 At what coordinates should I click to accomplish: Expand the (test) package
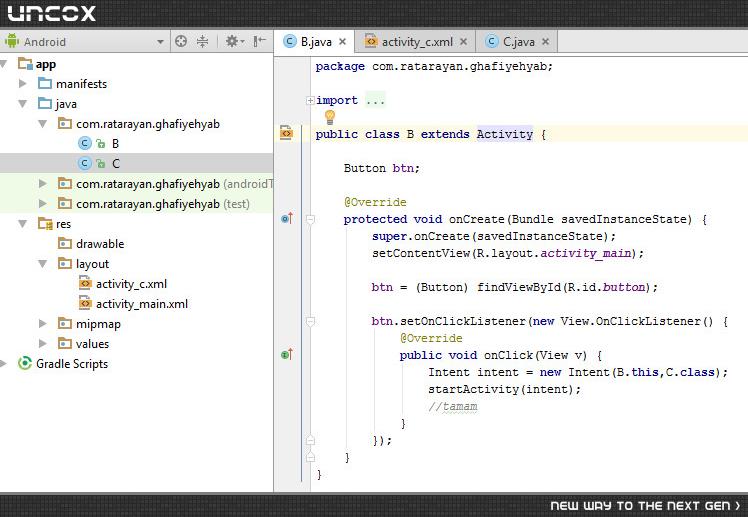click(42, 204)
